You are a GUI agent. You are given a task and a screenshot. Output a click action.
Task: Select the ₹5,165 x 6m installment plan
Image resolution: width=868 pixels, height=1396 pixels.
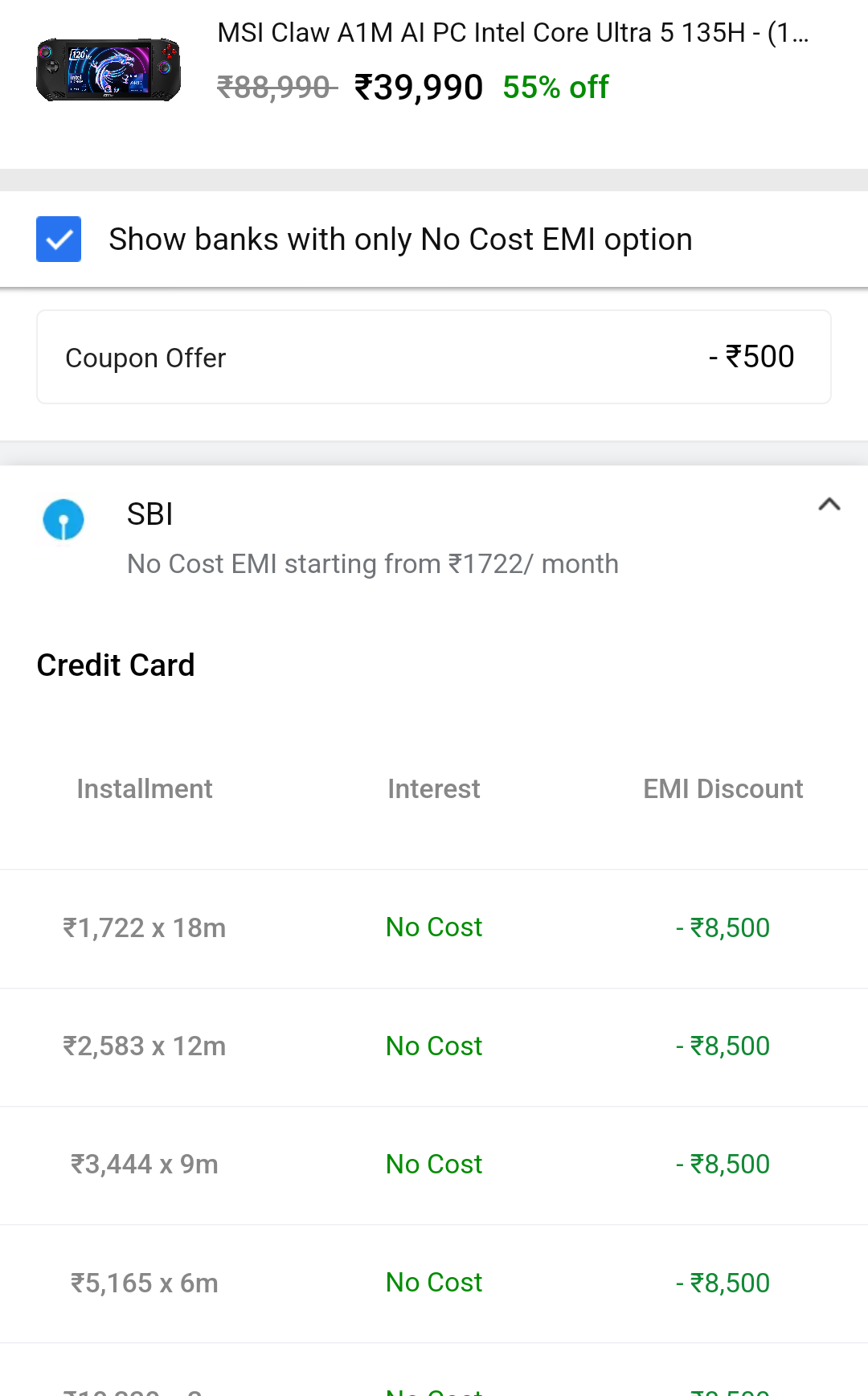point(145,1283)
